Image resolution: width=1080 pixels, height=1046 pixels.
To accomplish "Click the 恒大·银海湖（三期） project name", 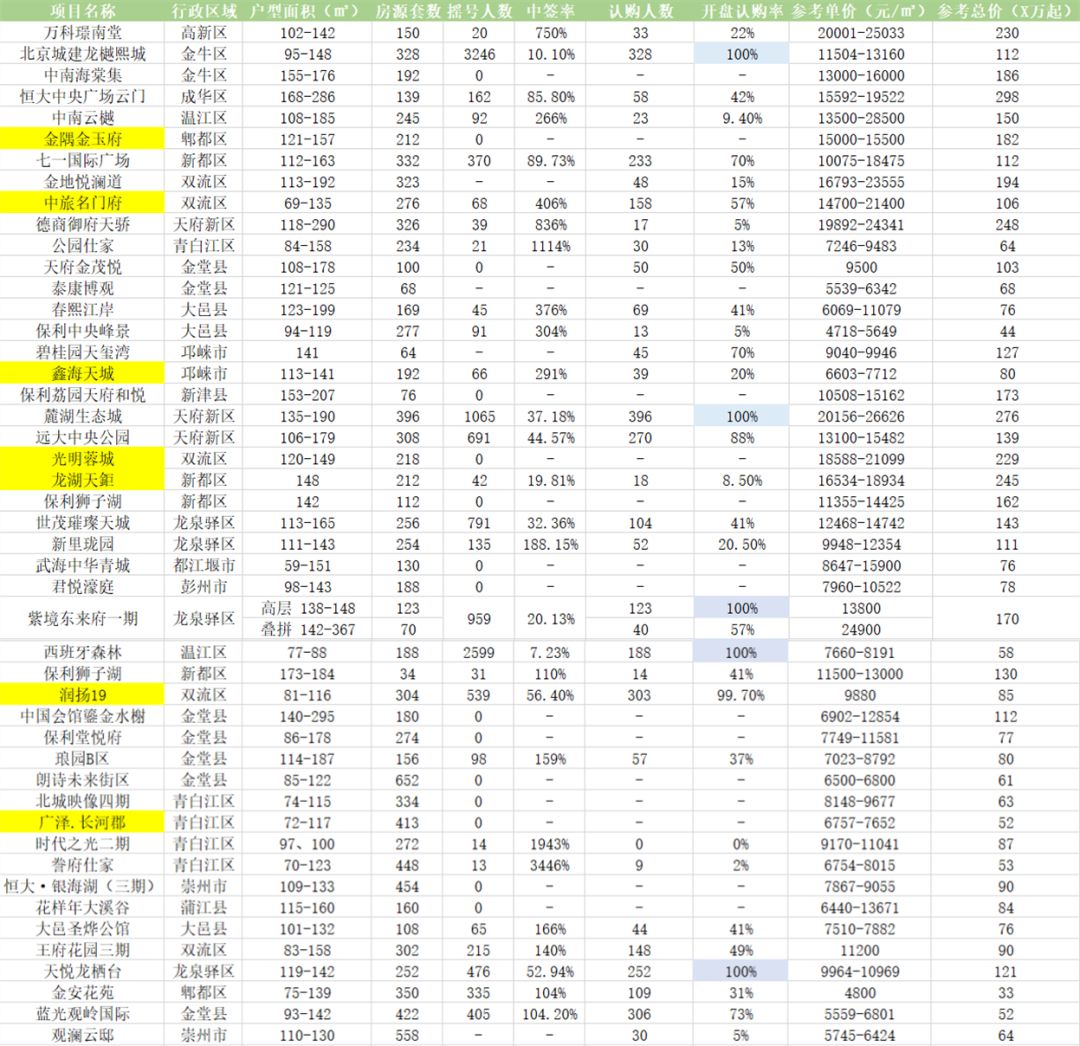I will pyautogui.click(x=79, y=886).
